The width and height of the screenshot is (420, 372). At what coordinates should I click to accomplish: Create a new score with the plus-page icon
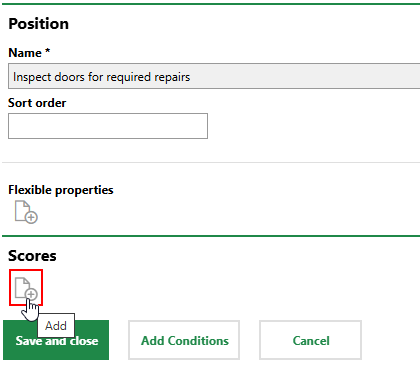pyautogui.click(x=26, y=288)
